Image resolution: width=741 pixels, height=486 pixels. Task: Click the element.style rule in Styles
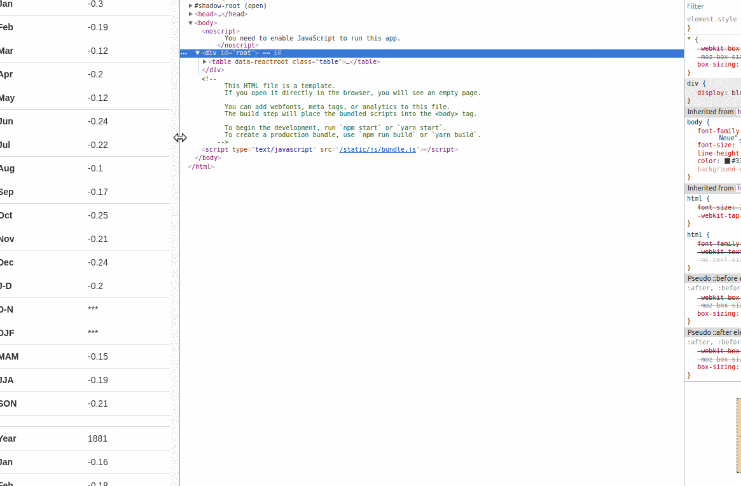tap(710, 19)
